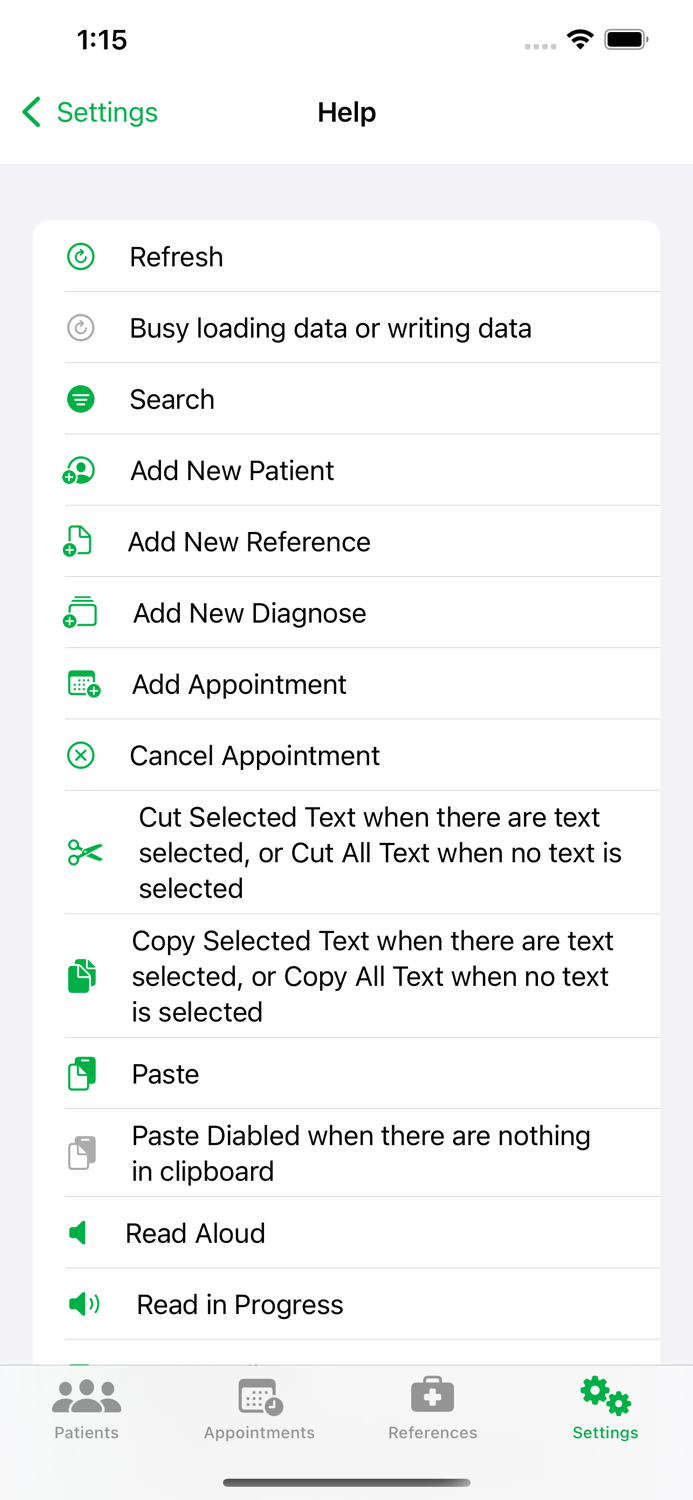Select the Cut scissors icon
This screenshot has height=1500, width=693.
(x=81, y=853)
